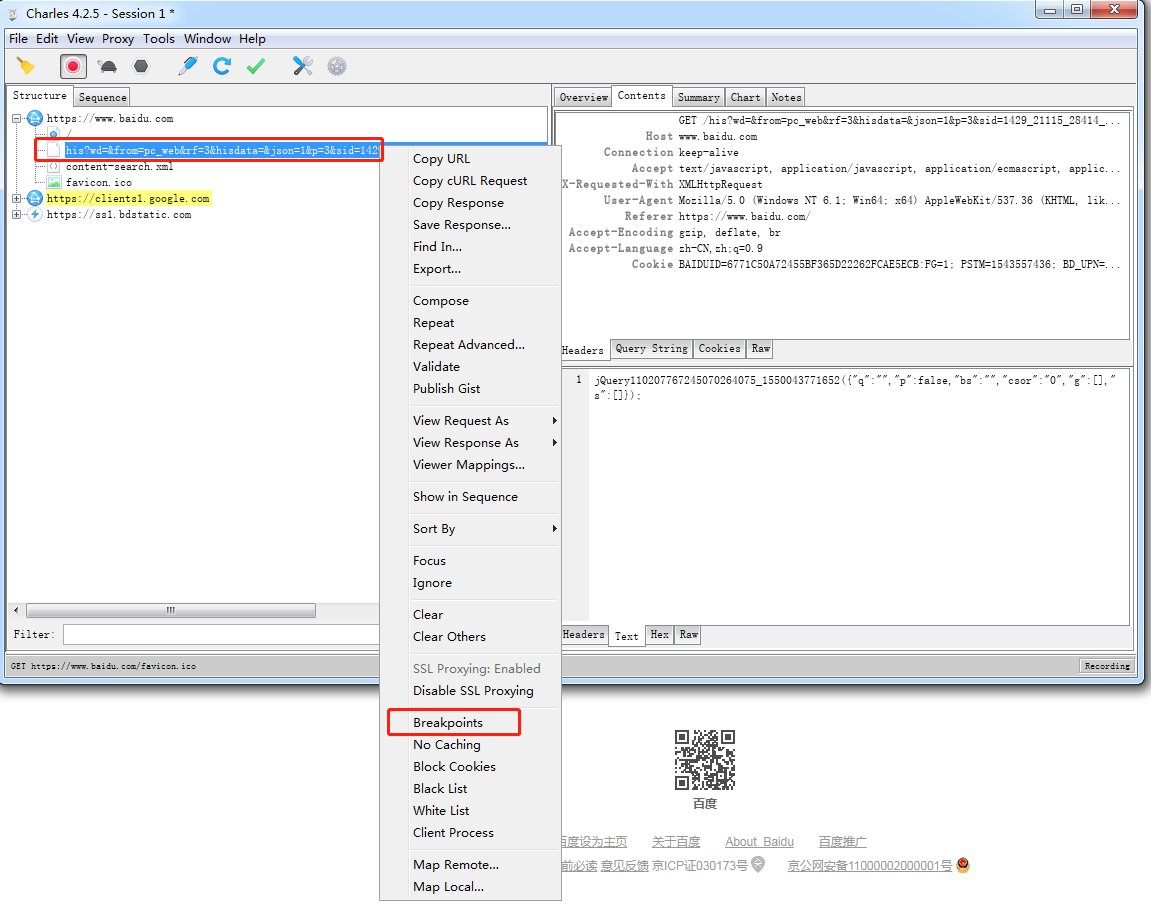Click the Compose pen toolbar icon
The width and height of the screenshot is (1151, 906).
pyautogui.click(x=187, y=66)
